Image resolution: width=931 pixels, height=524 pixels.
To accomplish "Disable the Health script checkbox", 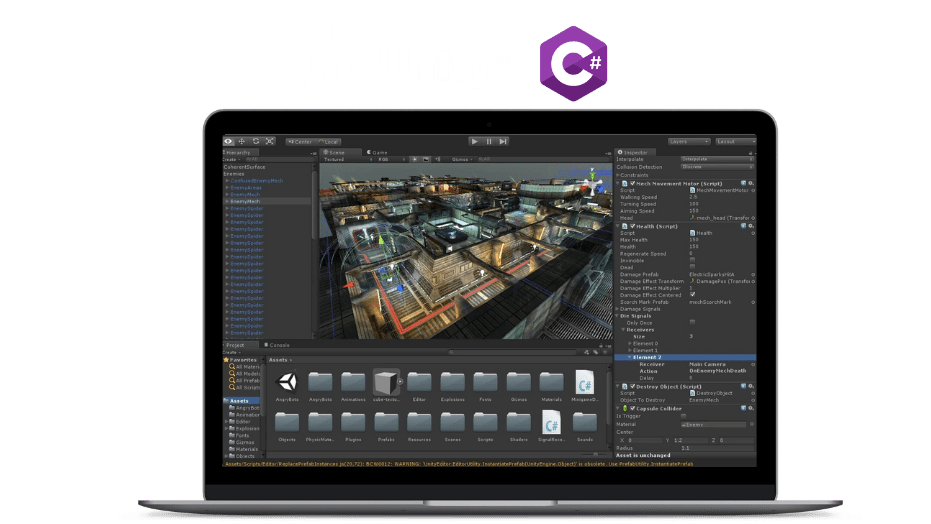I will (632, 226).
